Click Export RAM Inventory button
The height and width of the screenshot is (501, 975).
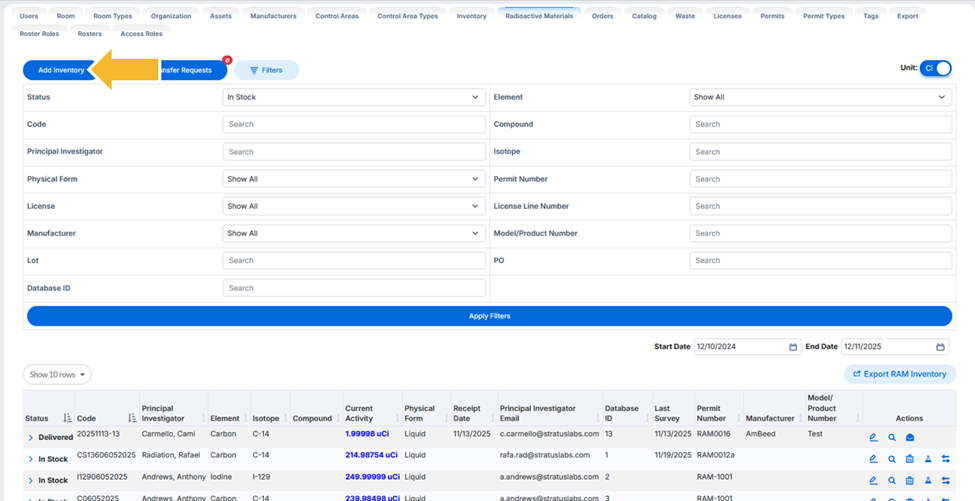pyautogui.click(x=900, y=374)
